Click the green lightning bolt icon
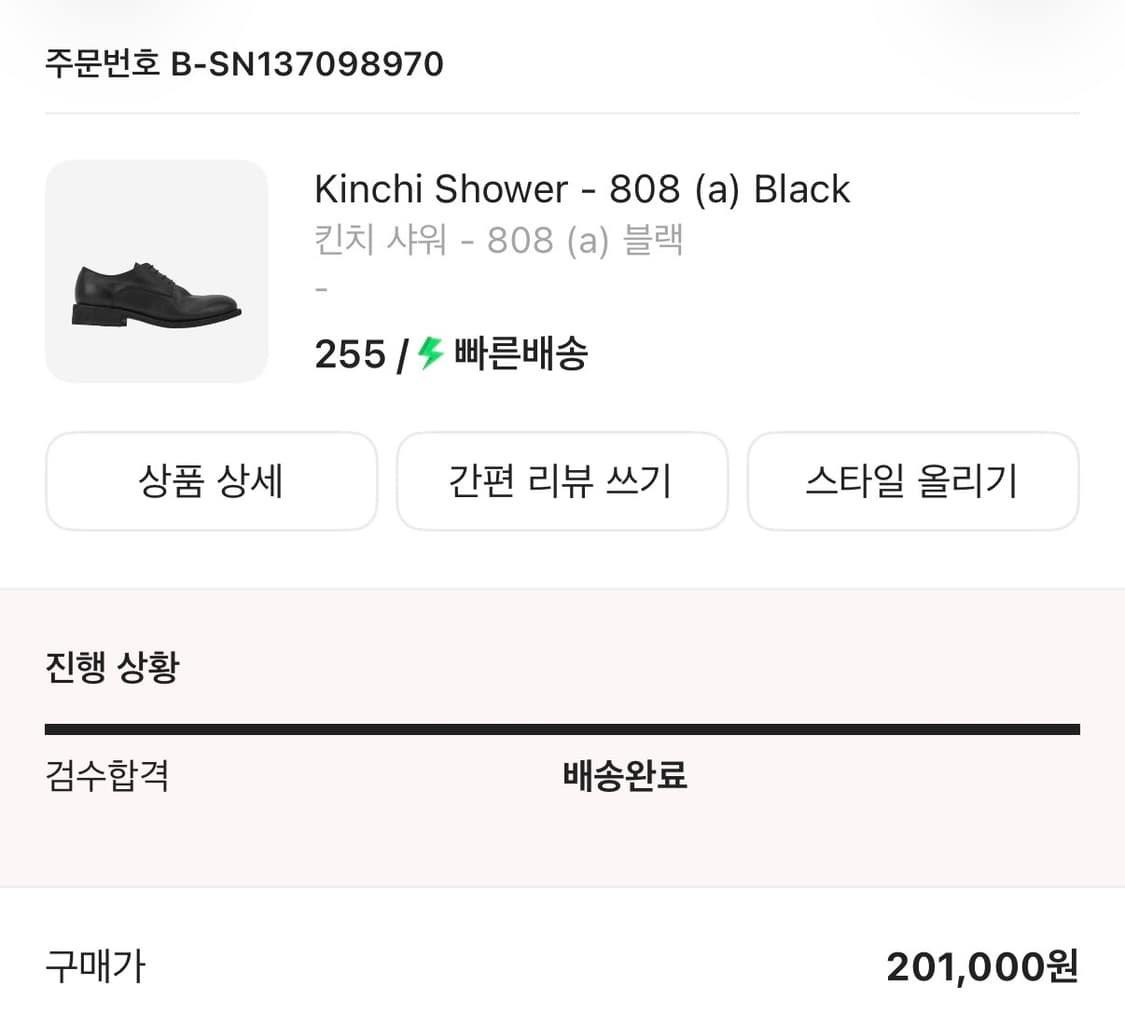 point(430,353)
